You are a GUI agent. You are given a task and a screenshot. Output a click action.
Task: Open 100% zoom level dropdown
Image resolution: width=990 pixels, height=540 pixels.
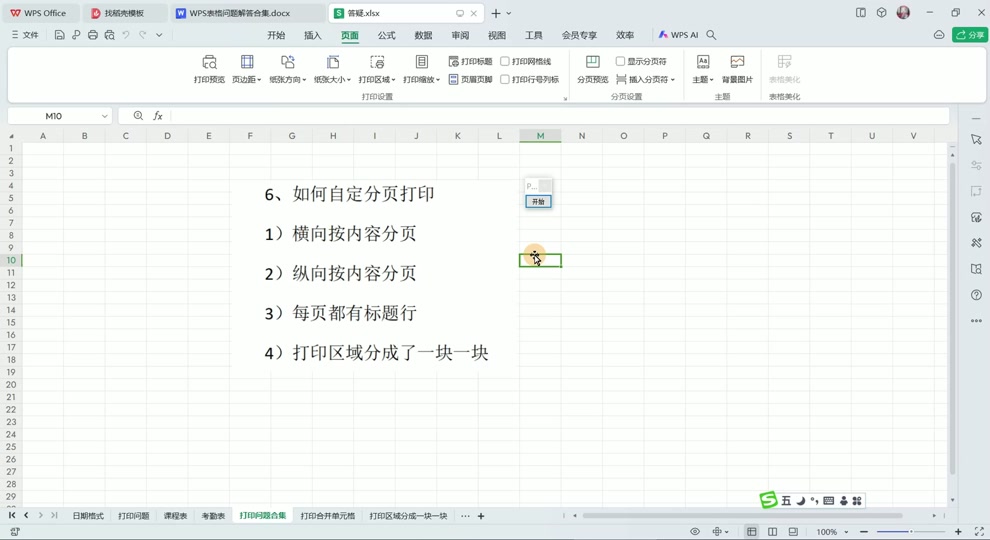point(832,532)
